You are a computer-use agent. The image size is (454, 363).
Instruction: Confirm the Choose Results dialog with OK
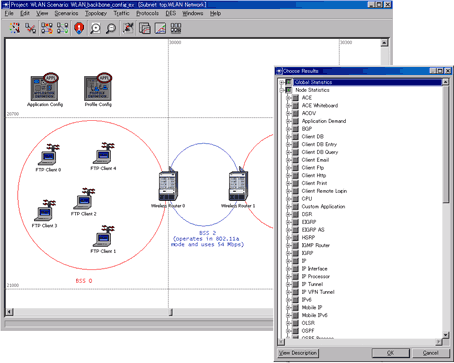point(391,353)
